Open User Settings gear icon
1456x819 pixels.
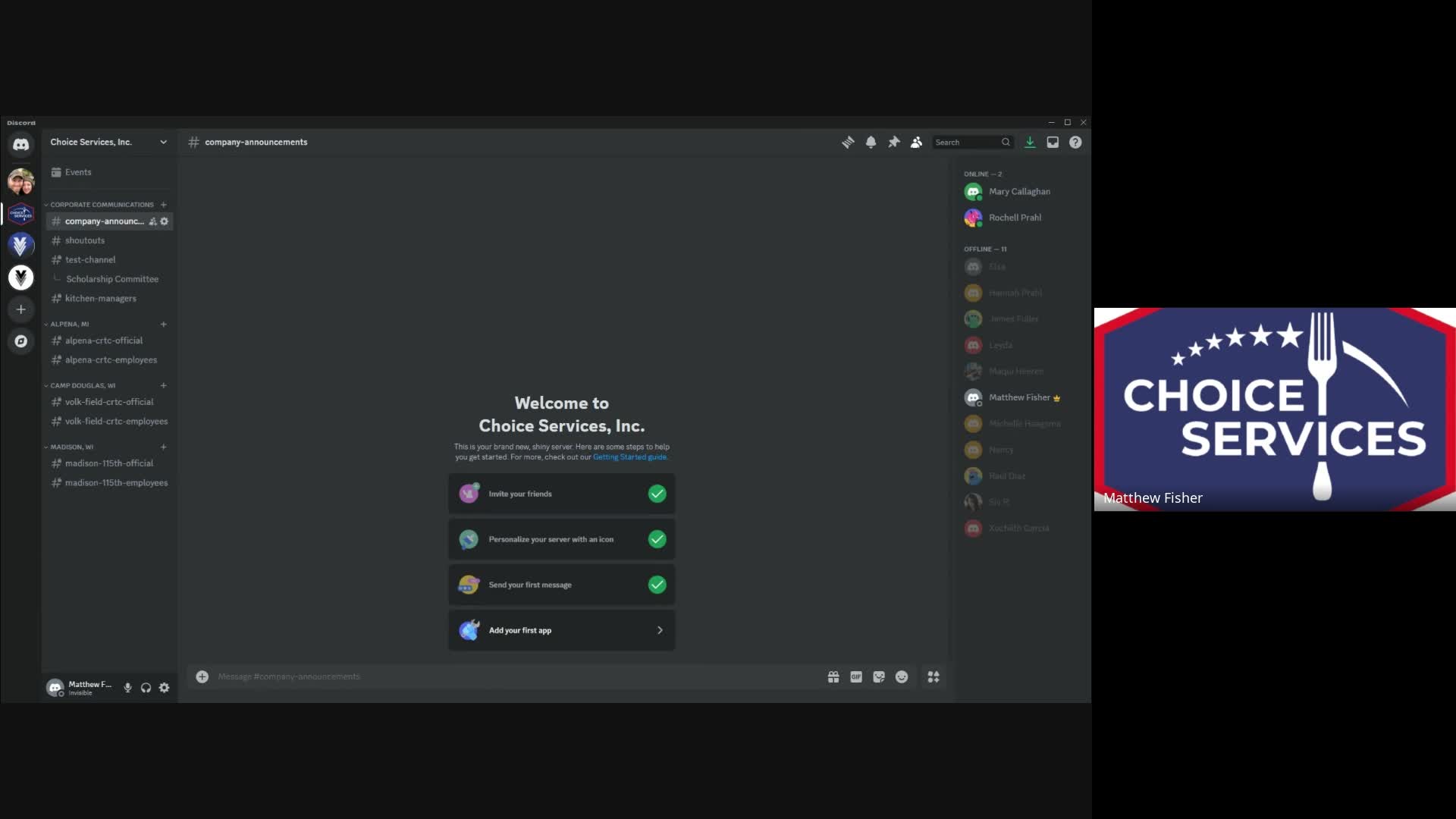165,688
